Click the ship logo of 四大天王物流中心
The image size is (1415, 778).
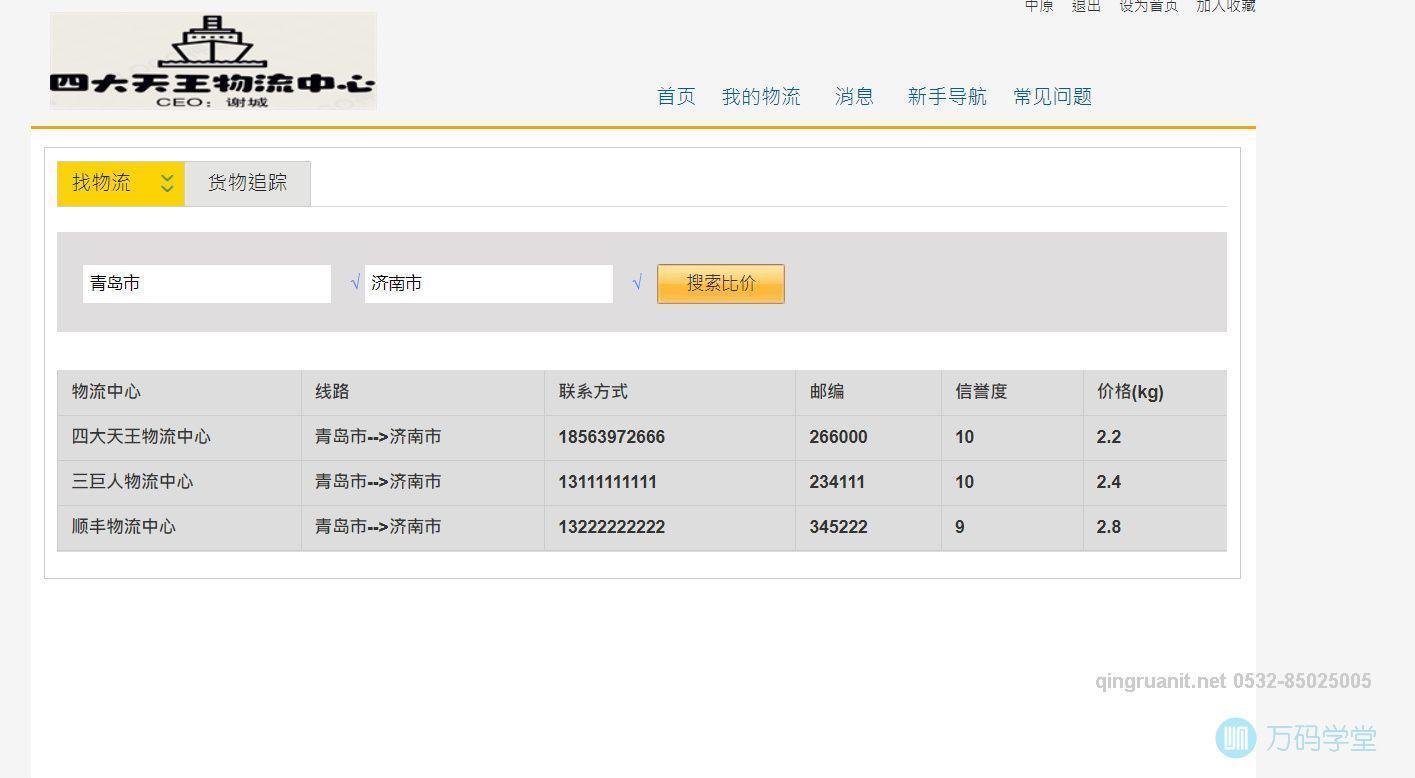point(213,45)
